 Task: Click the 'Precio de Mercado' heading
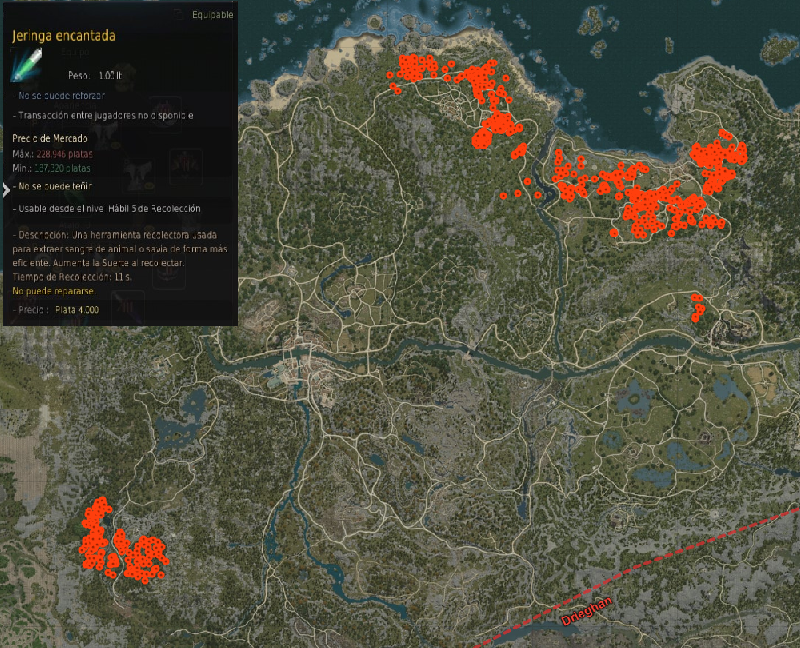point(50,138)
